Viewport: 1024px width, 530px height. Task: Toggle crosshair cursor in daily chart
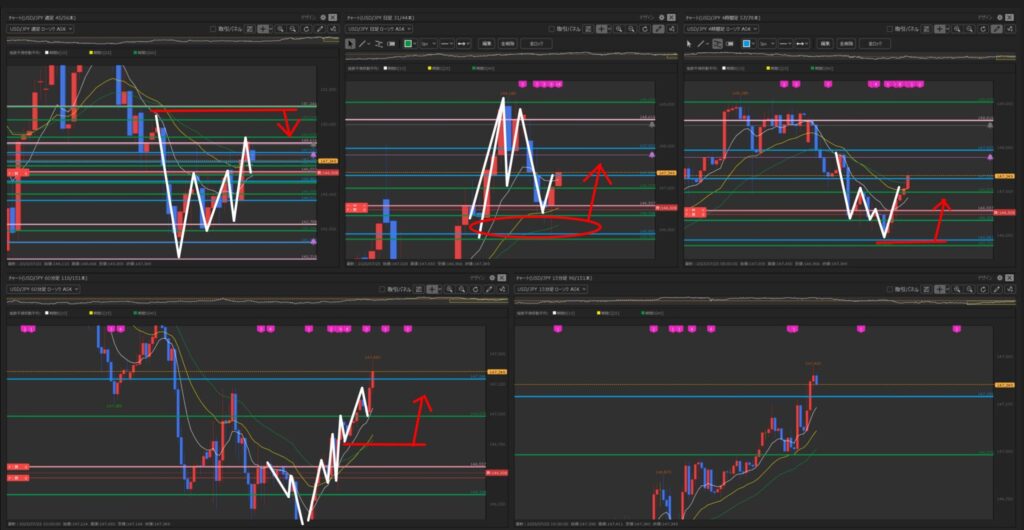coord(601,29)
